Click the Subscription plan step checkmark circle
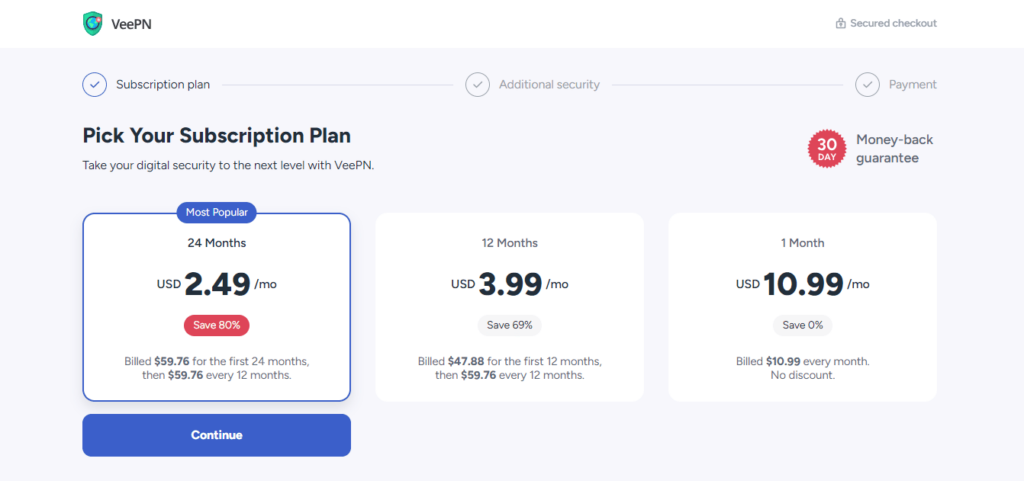Image resolution: width=1024 pixels, height=481 pixels. [95, 85]
